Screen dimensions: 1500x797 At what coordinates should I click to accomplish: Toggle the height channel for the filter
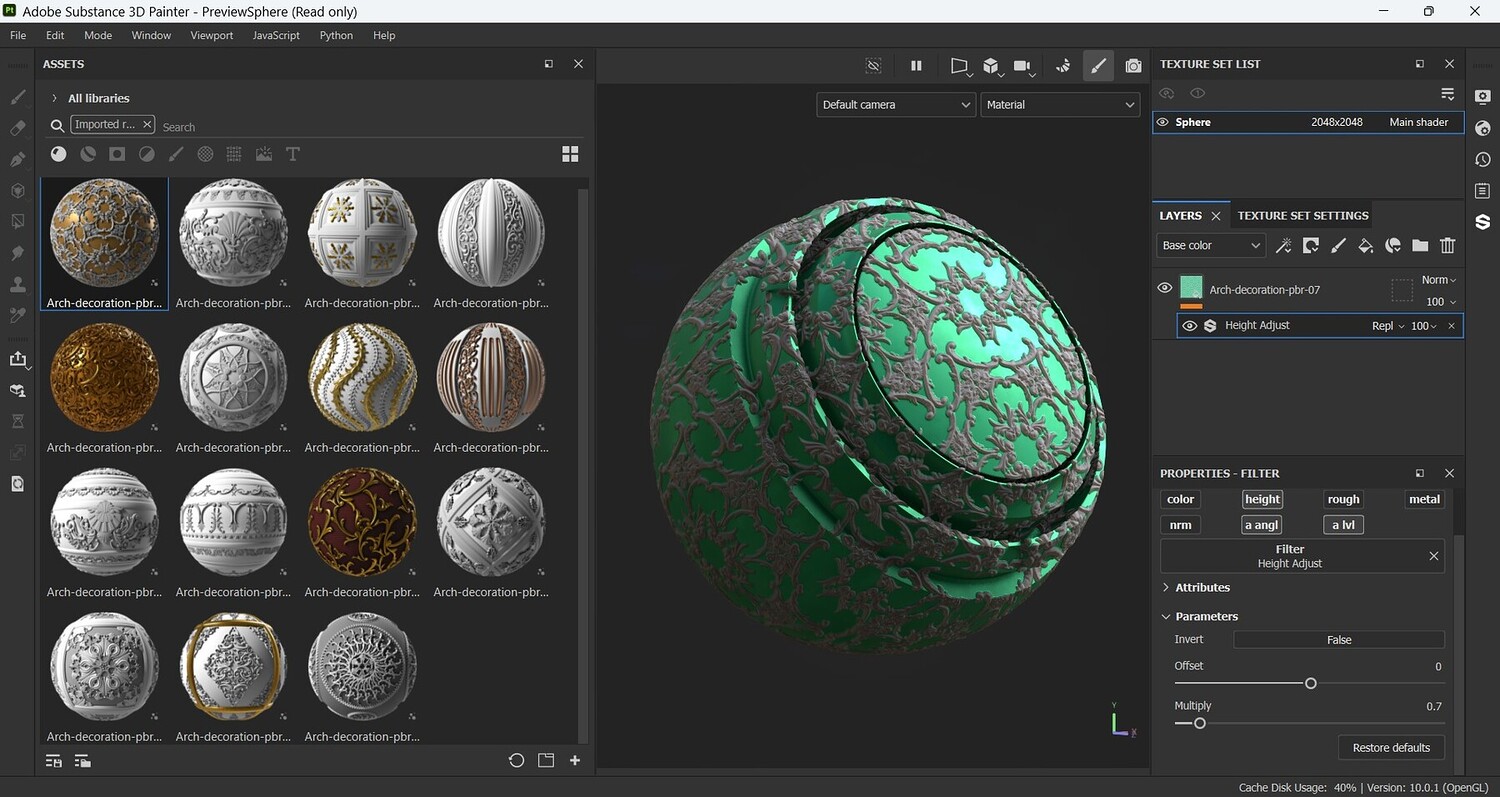click(x=1262, y=499)
